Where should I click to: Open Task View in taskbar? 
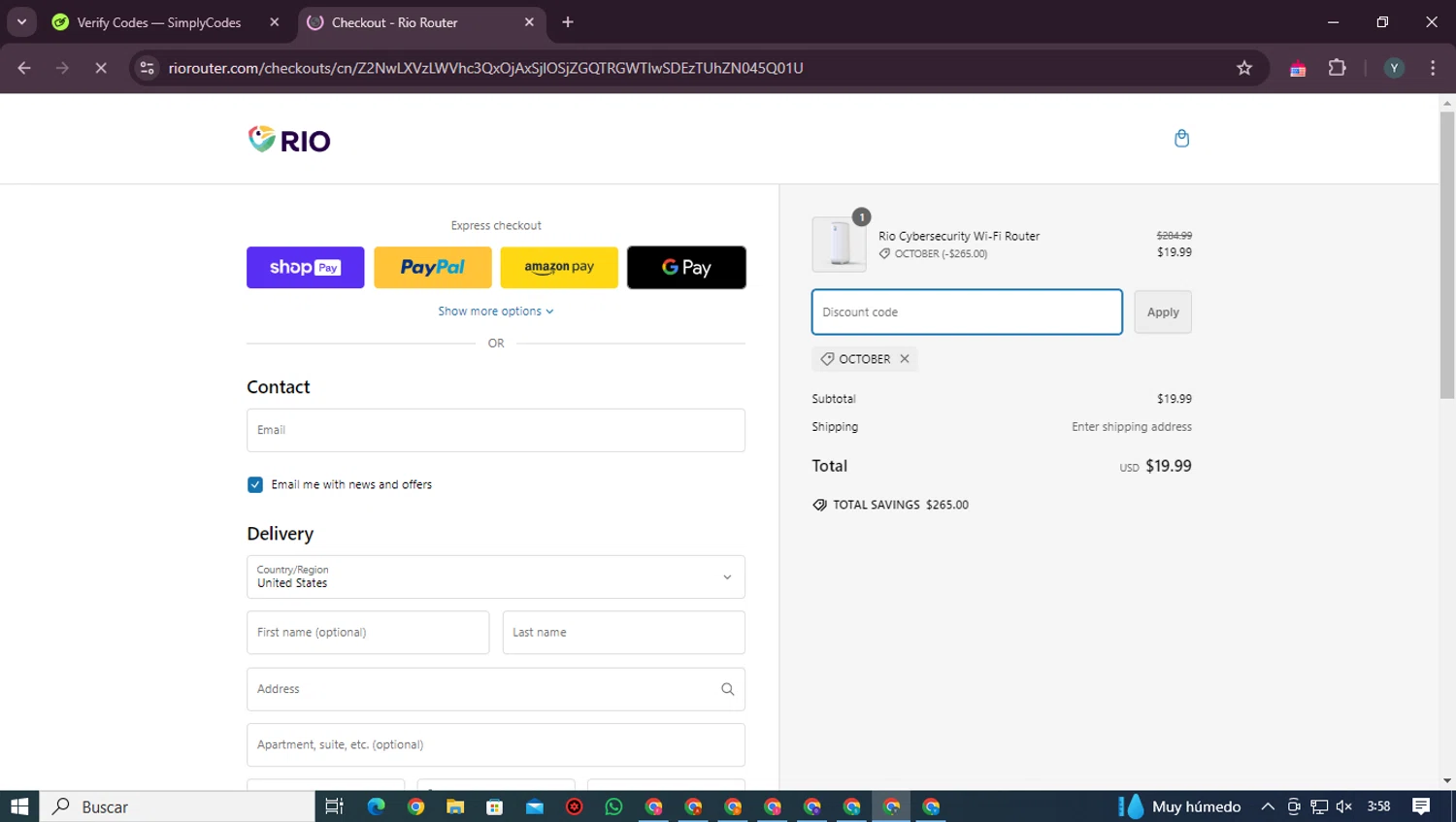[x=334, y=806]
